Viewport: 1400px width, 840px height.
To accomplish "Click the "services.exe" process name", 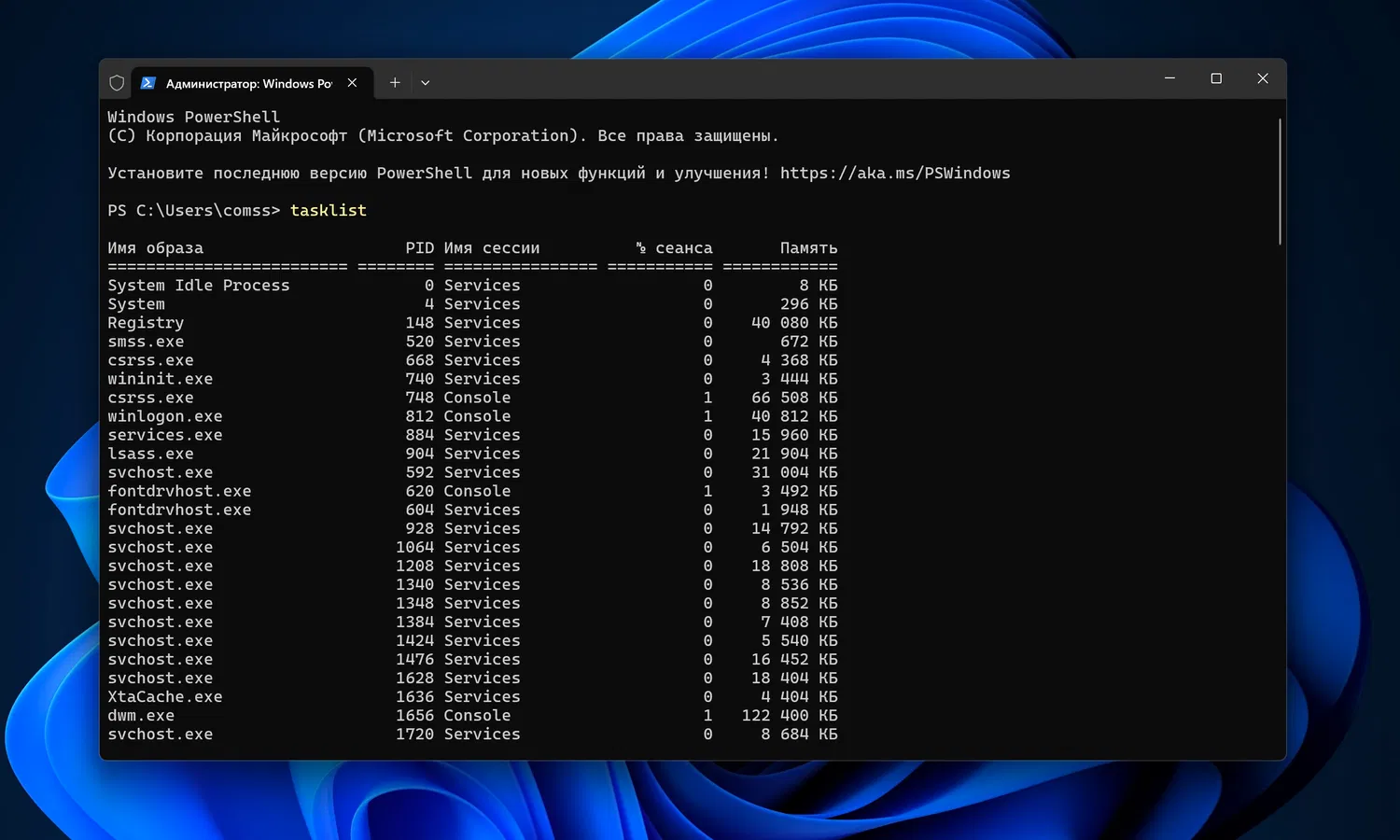I will click(x=165, y=435).
